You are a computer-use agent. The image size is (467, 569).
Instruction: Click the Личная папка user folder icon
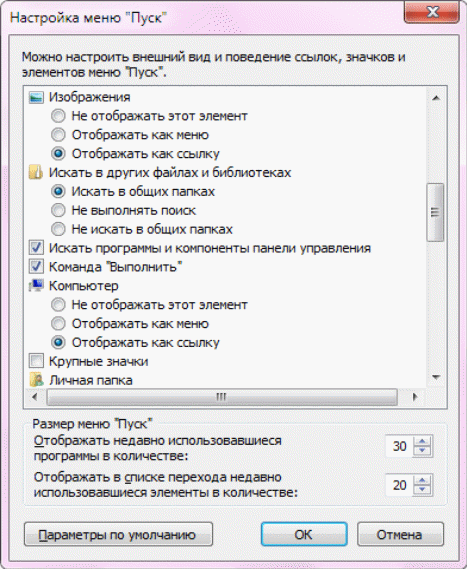point(36,380)
